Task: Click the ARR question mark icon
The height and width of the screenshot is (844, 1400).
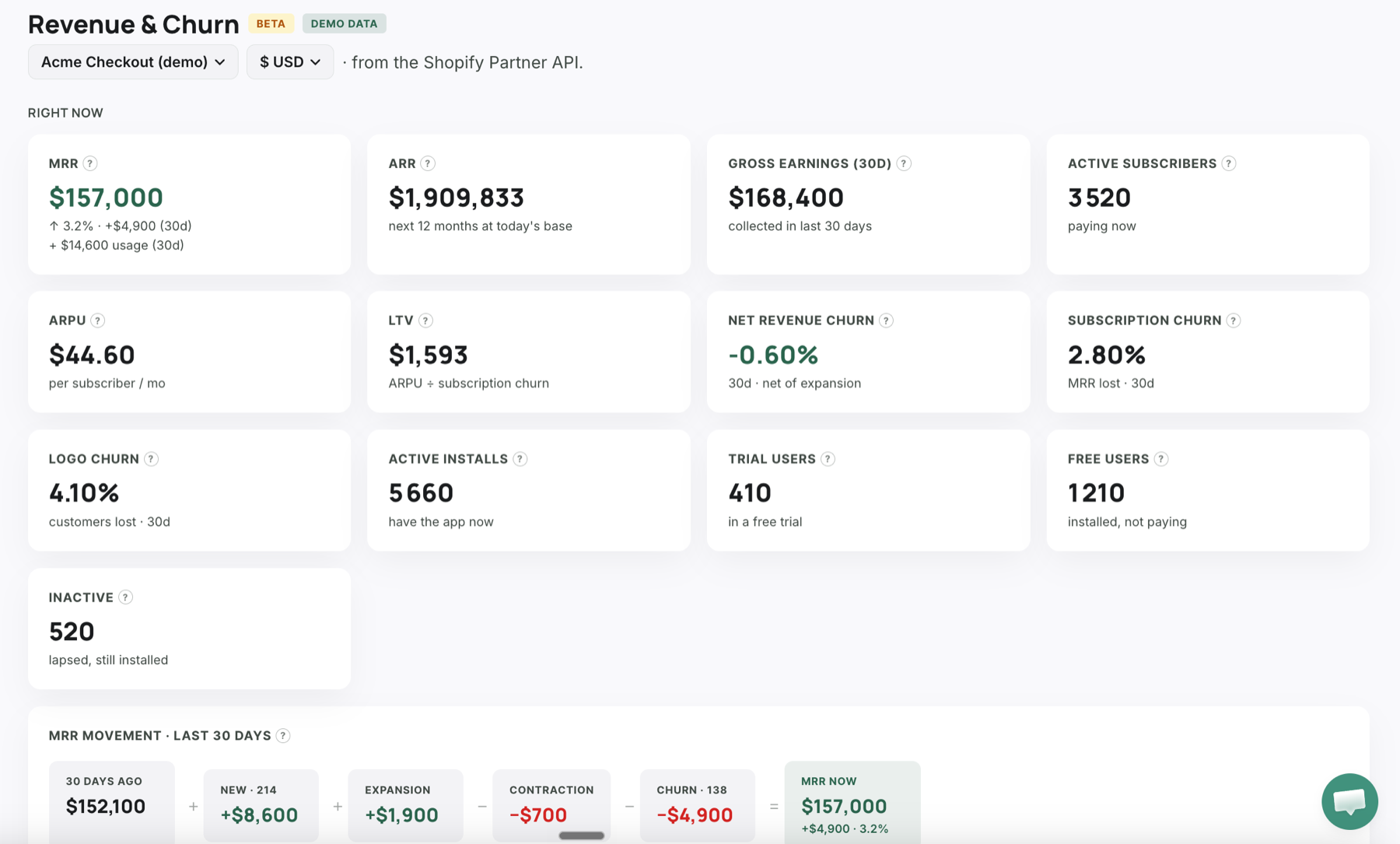Action: [428, 163]
